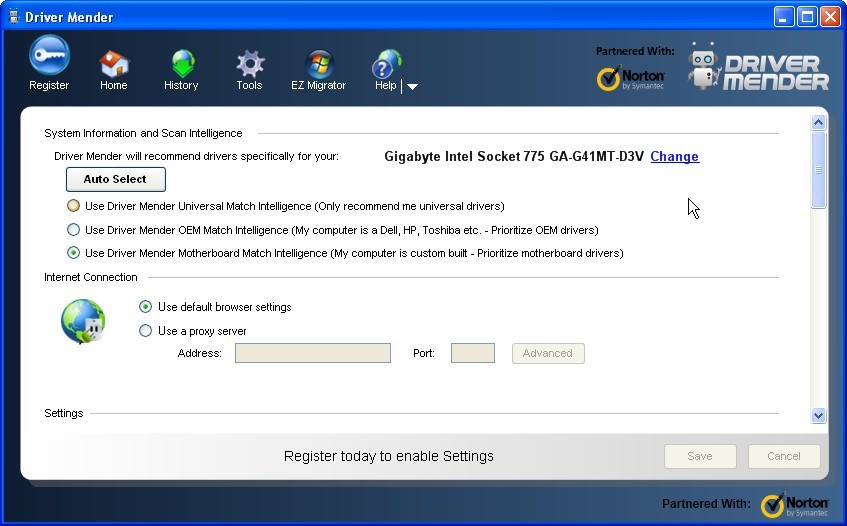This screenshot has height=526, width=847.
Task: Open the History globe icon
Action: pyautogui.click(x=183, y=63)
